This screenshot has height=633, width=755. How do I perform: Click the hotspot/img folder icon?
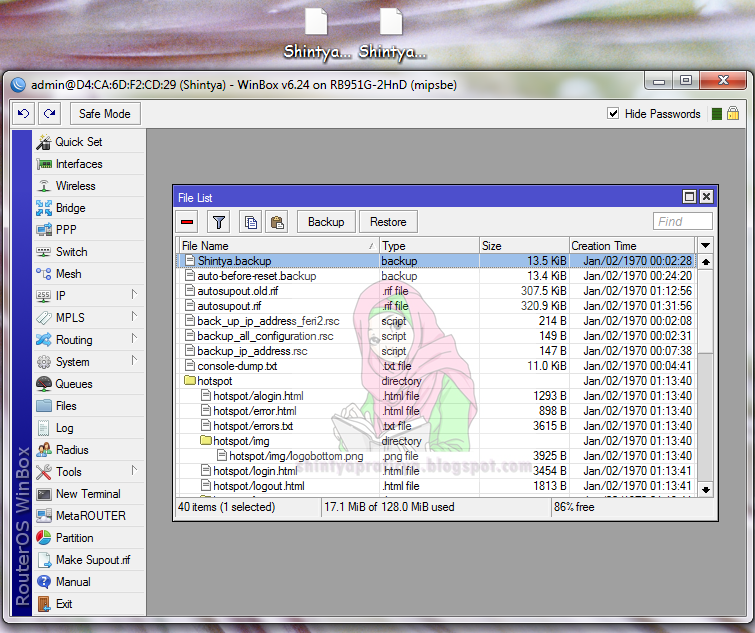click(x=206, y=440)
